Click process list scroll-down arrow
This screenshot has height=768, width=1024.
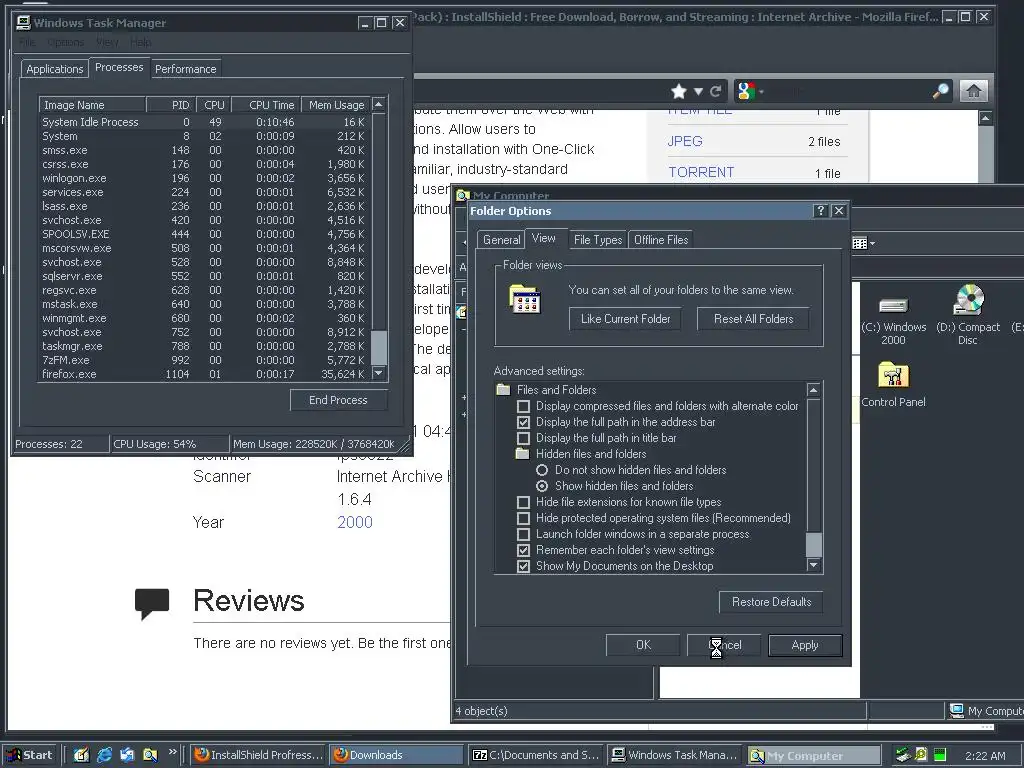point(378,373)
